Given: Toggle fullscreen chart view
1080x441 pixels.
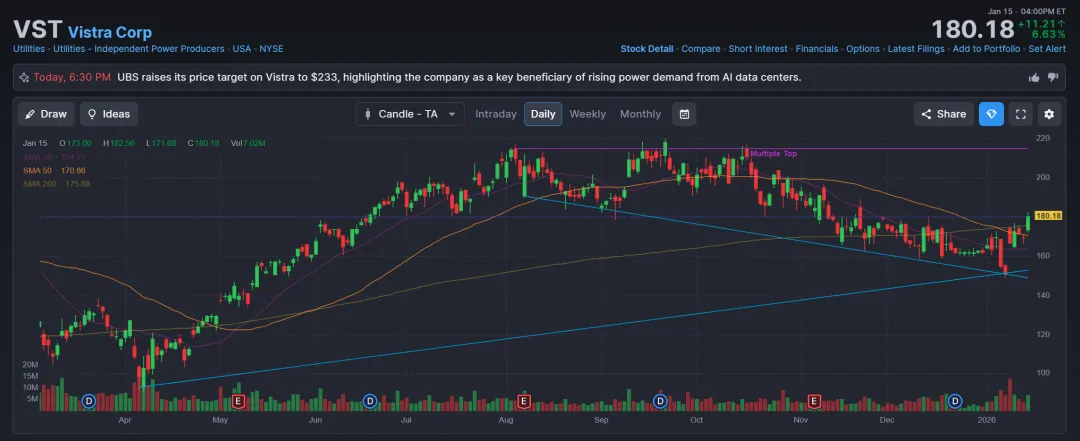Looking at the screenshot, I should point(1020,114).
